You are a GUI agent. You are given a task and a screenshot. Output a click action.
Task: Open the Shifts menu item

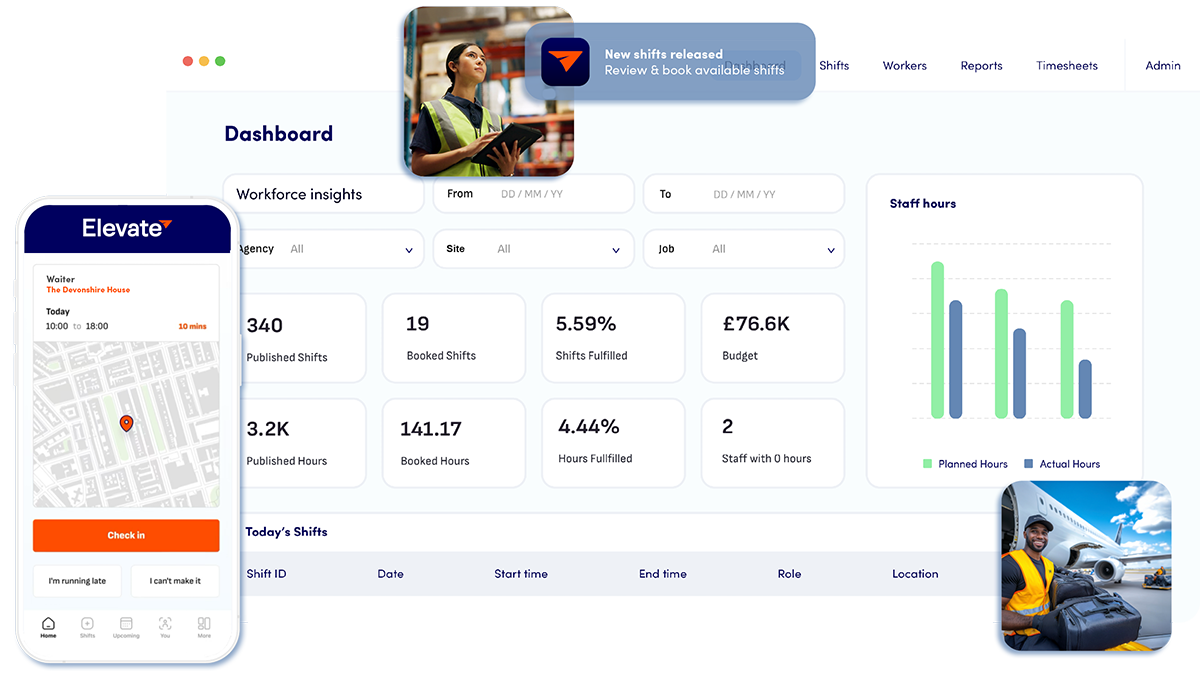[834, 66]
